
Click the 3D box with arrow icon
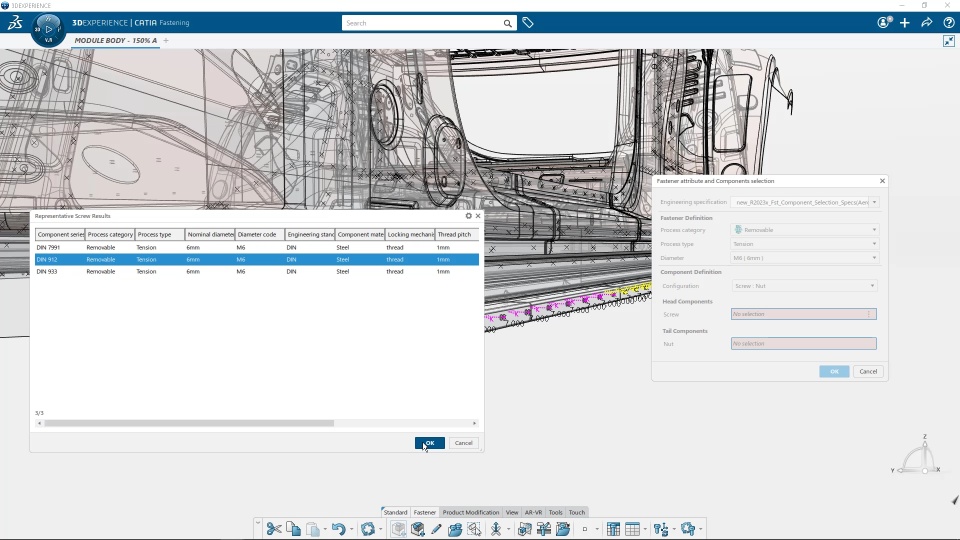click(418, 528)
